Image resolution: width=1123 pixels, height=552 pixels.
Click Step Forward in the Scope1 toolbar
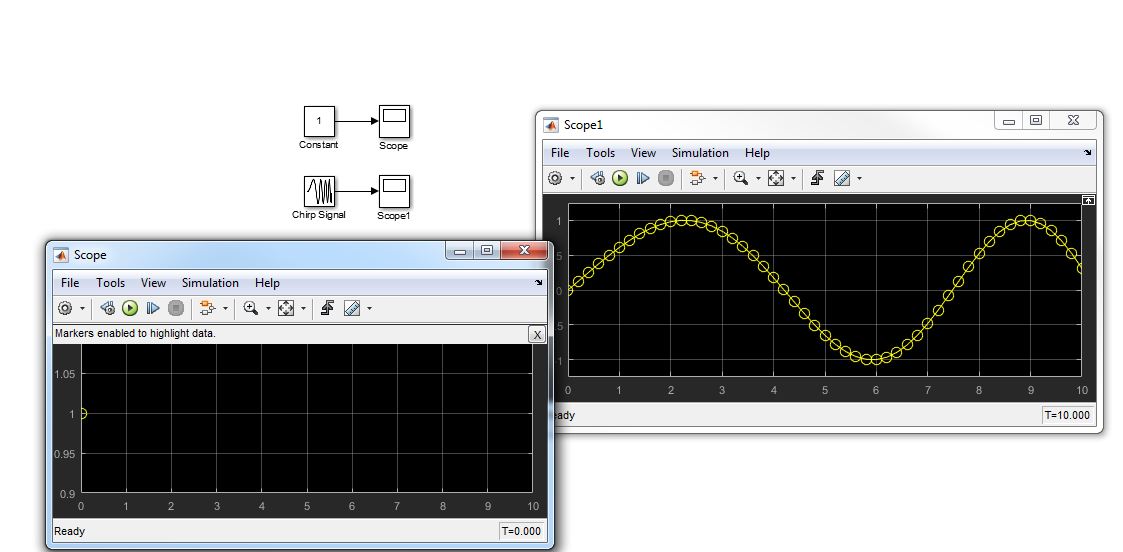point(643,178)
